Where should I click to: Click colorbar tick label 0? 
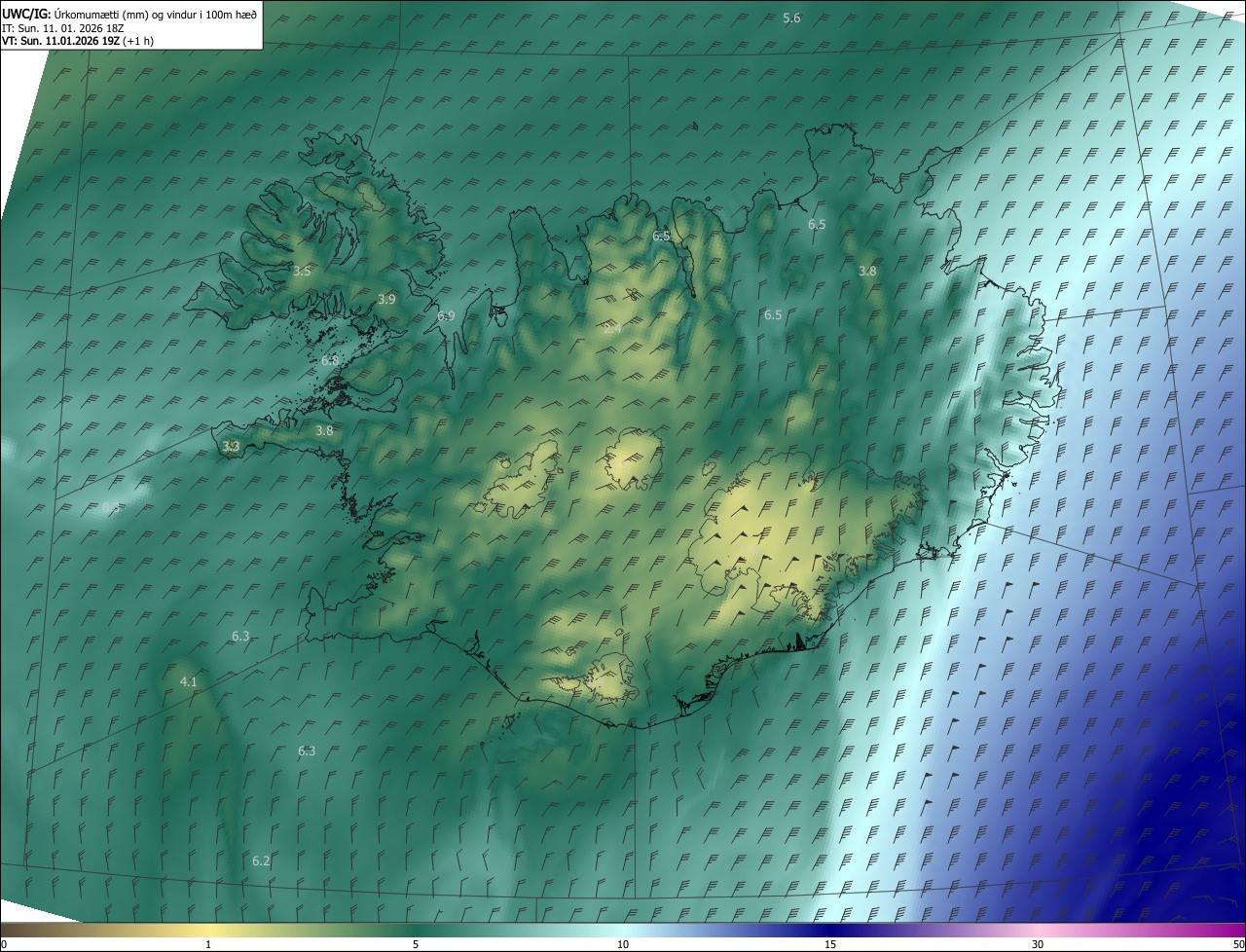[x=4, y=944]
